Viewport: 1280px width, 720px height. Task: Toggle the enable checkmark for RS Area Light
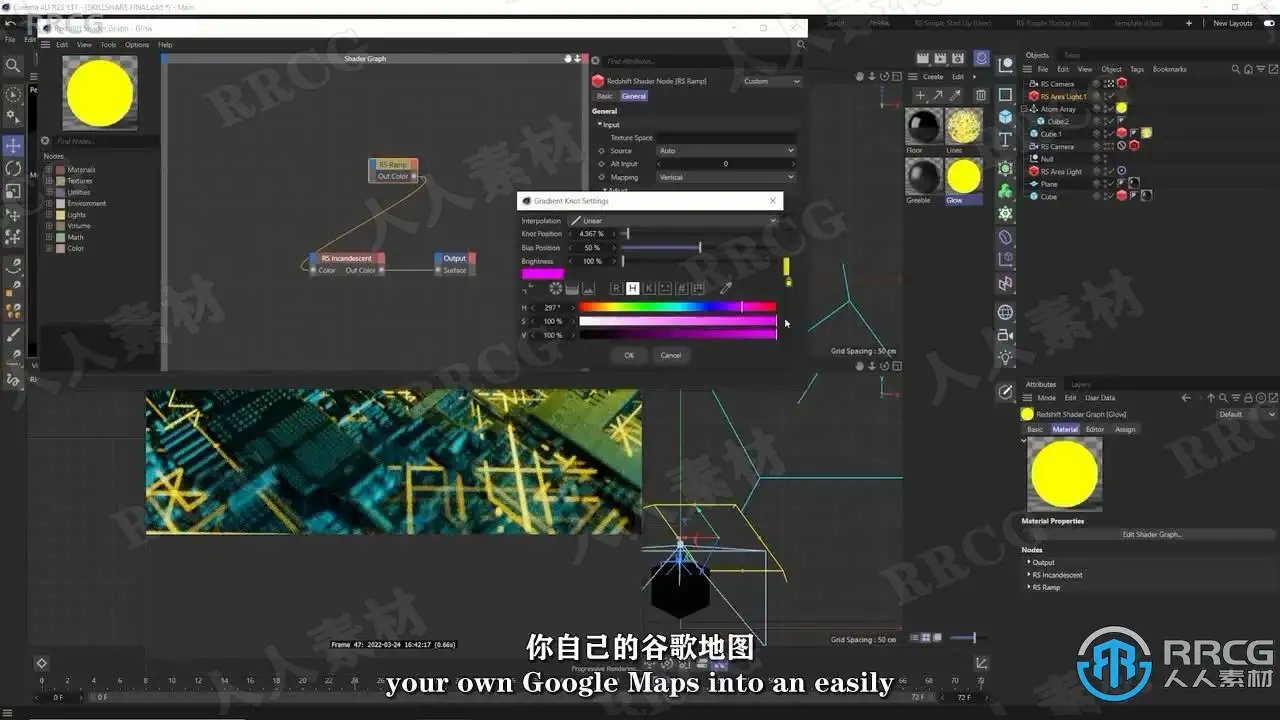[1109, 171]
